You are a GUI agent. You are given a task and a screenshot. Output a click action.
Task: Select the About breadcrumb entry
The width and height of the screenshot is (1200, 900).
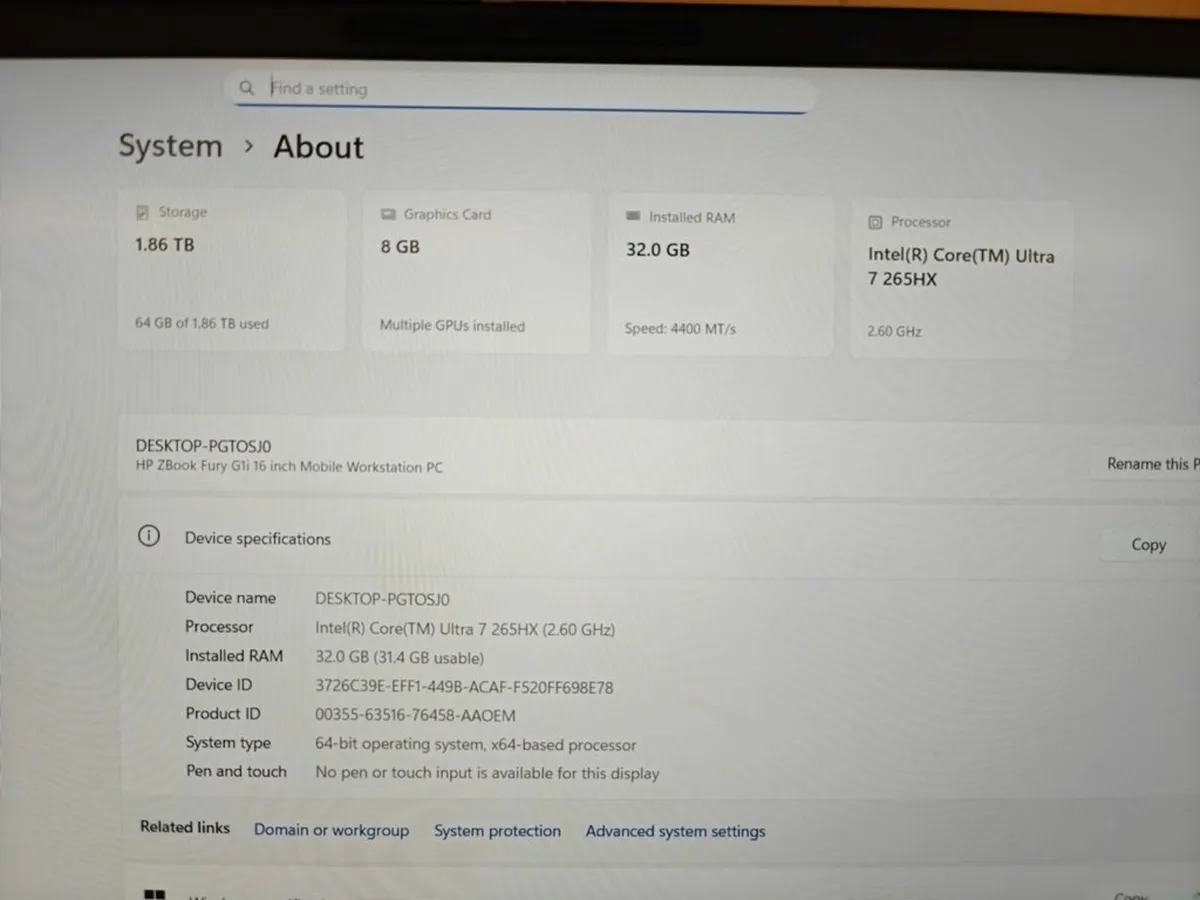point(318,146)
